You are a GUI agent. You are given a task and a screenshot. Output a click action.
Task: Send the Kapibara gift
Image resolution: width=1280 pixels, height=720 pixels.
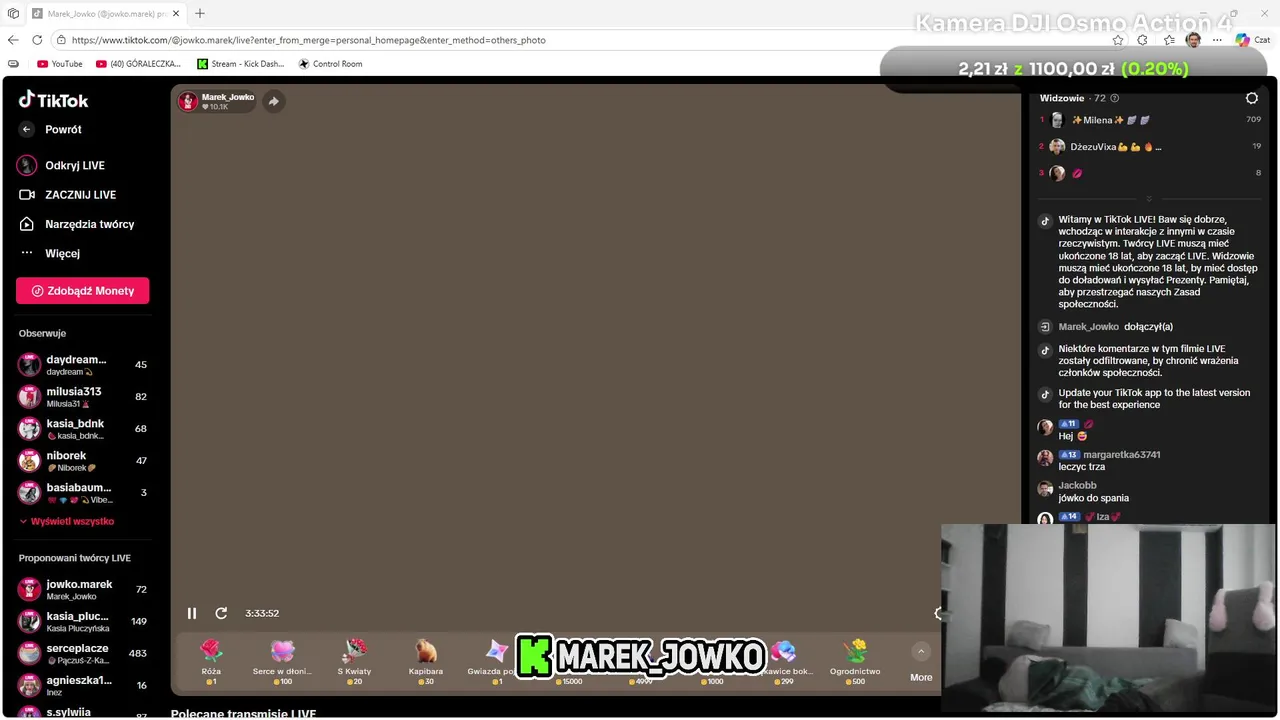[x=426, y=661]
